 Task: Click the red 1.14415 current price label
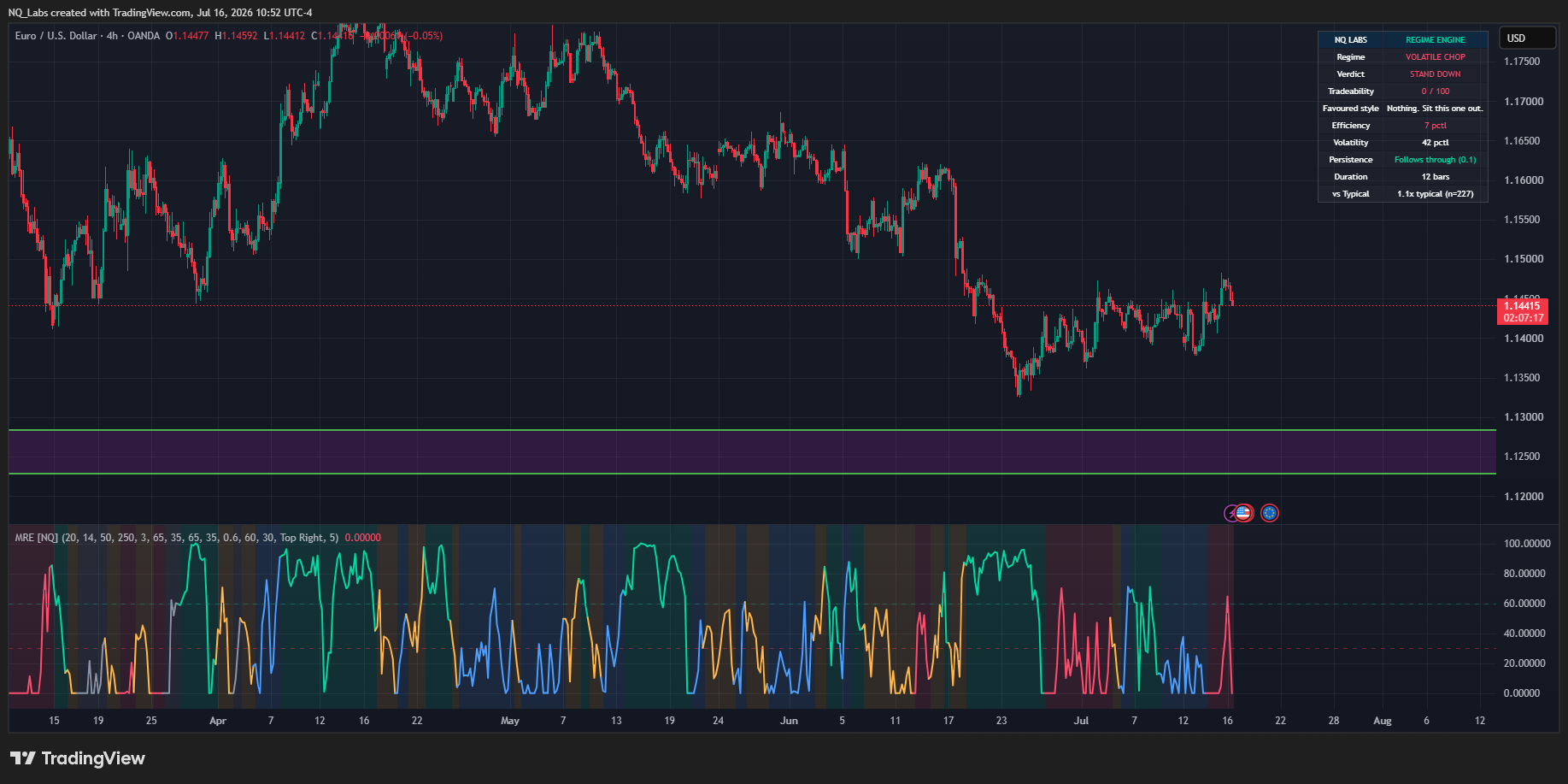coord(1523,305)
